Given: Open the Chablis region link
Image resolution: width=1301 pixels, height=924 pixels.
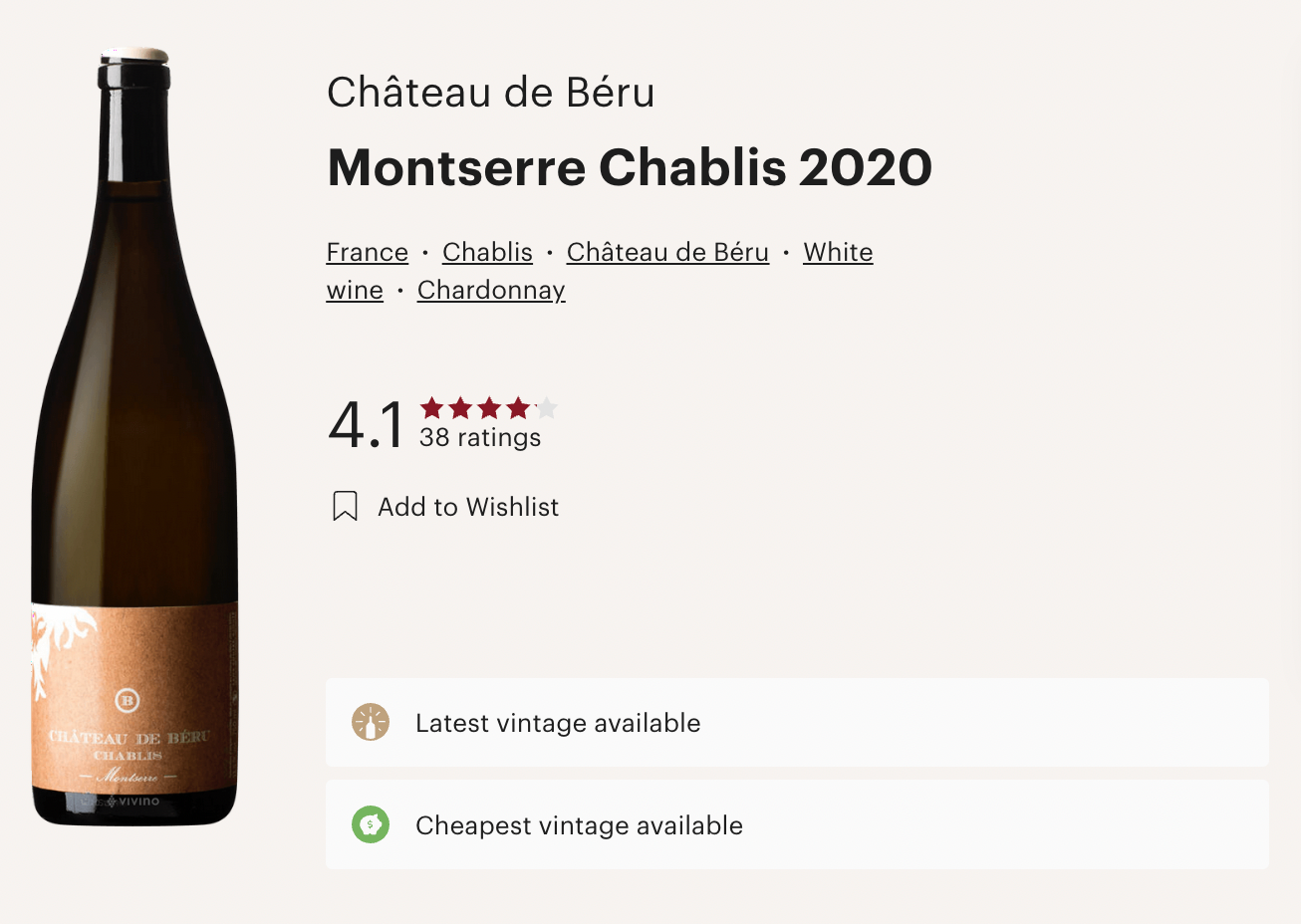Looking at the screenshot, I should [487, 253].
